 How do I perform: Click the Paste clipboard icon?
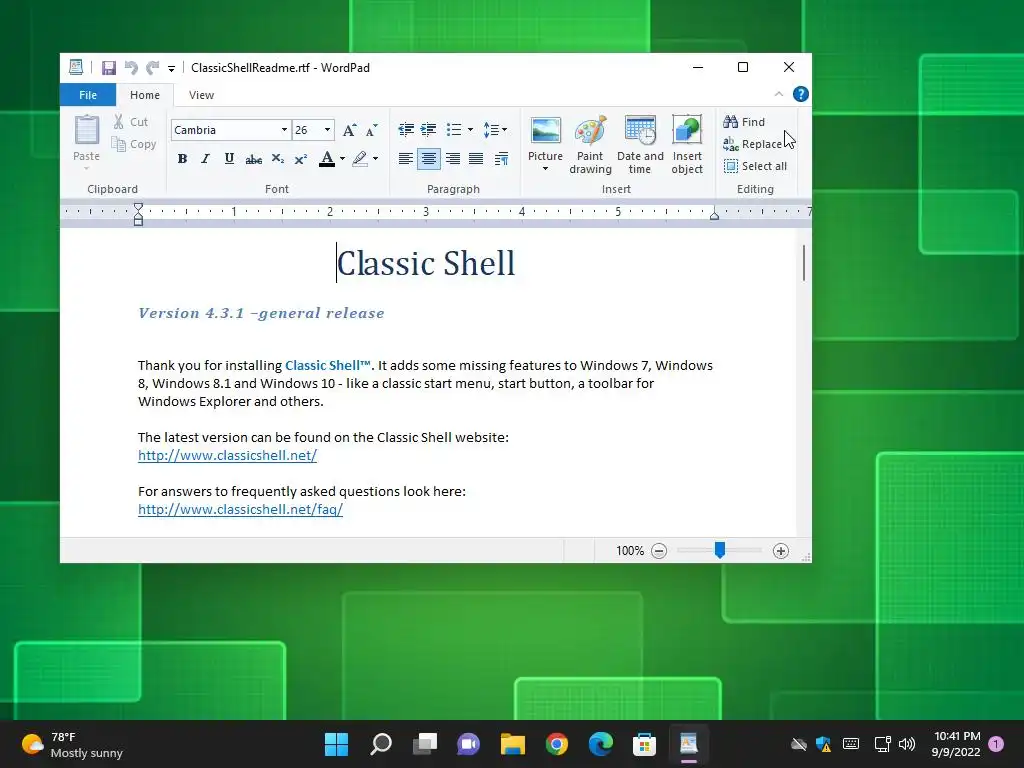click(86, 129)
